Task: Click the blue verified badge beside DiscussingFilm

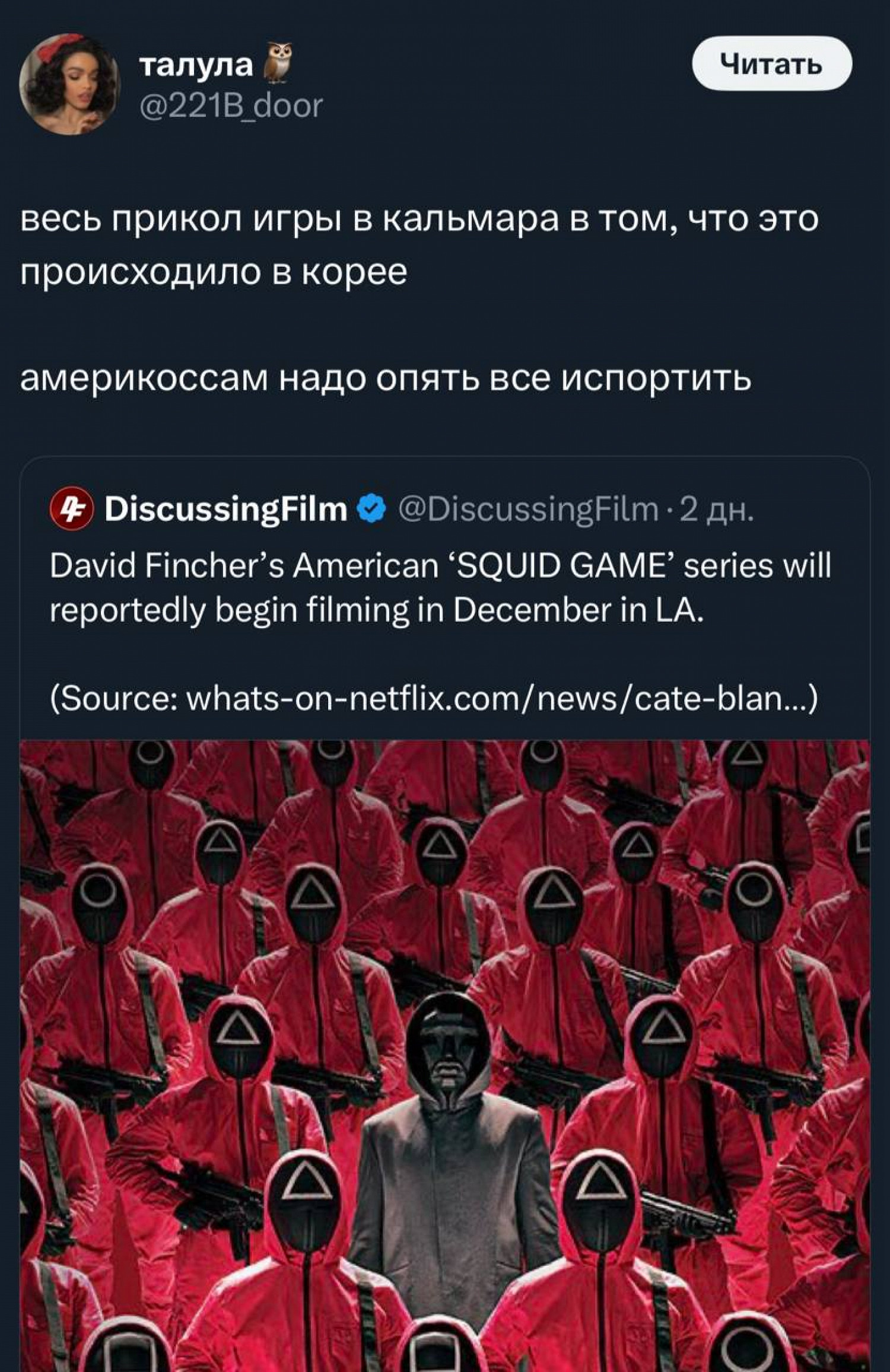Action: 372,510
